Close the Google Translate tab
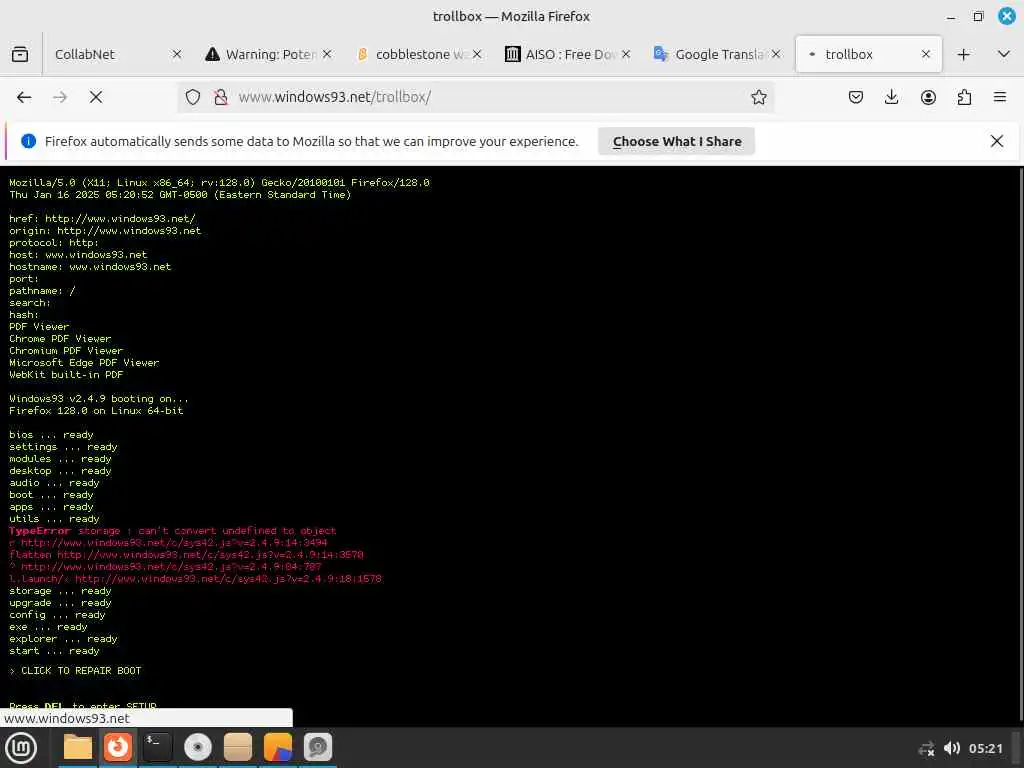Image resolution: width=1024 pixels, height=768 pixels. coord(776,54)
